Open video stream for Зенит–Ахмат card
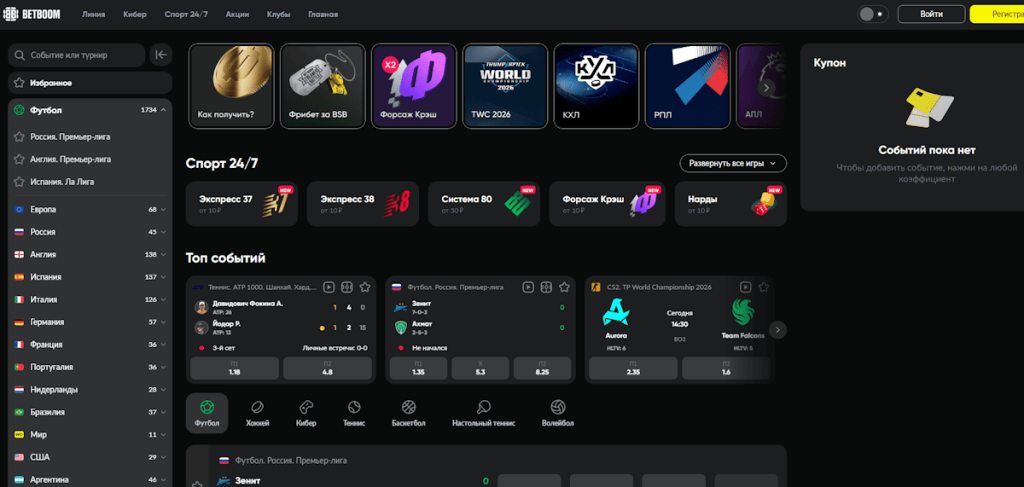 pos(528,287)
